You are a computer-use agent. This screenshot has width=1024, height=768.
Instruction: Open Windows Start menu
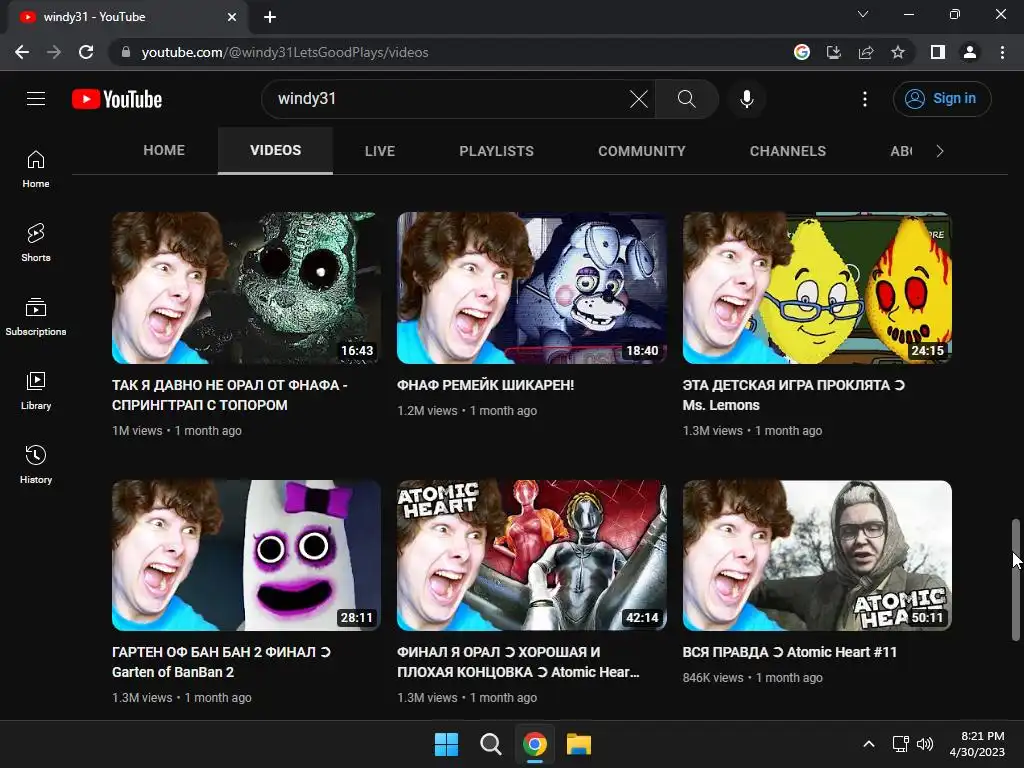tap(446, 744)
